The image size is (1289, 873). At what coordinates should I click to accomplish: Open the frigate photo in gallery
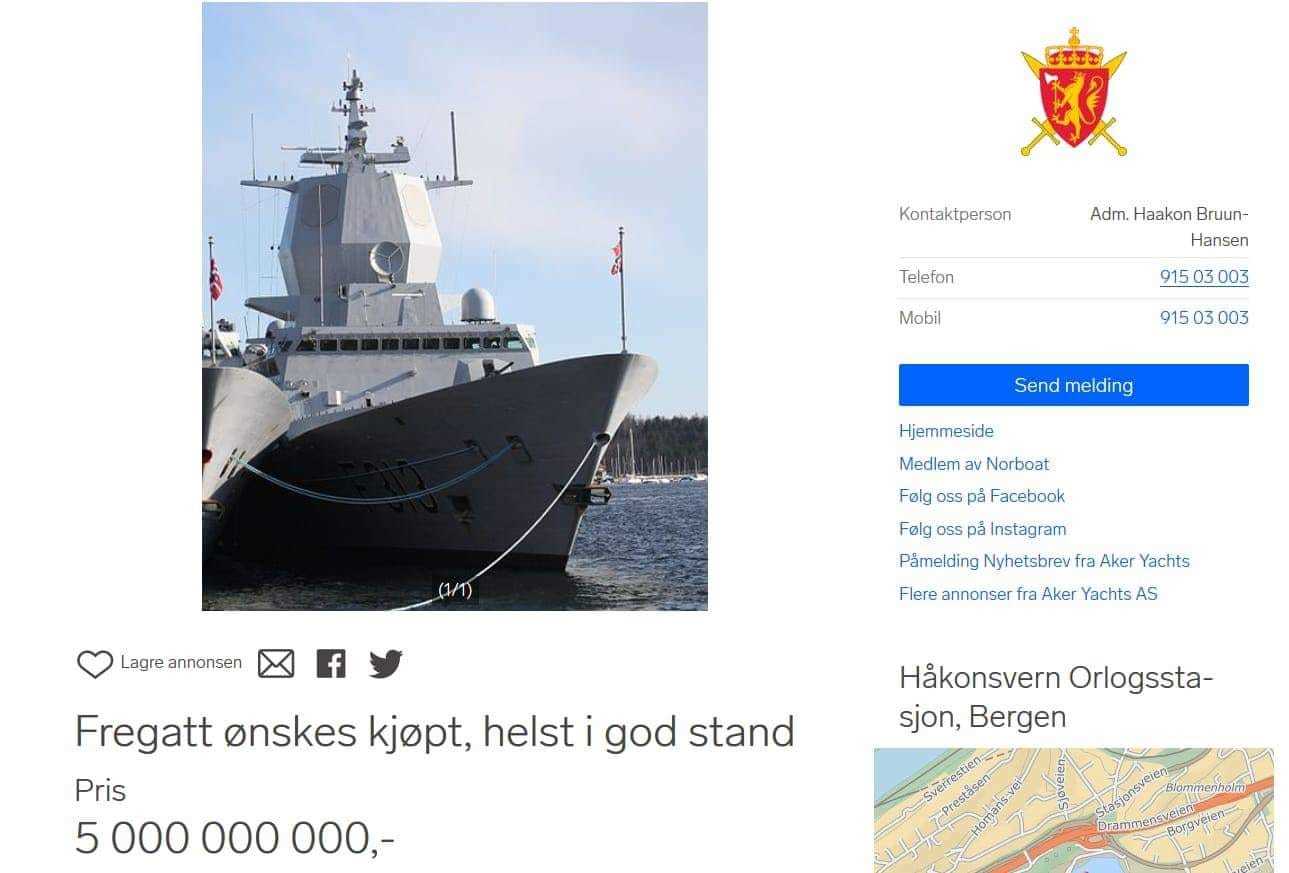tap(455, 306)
